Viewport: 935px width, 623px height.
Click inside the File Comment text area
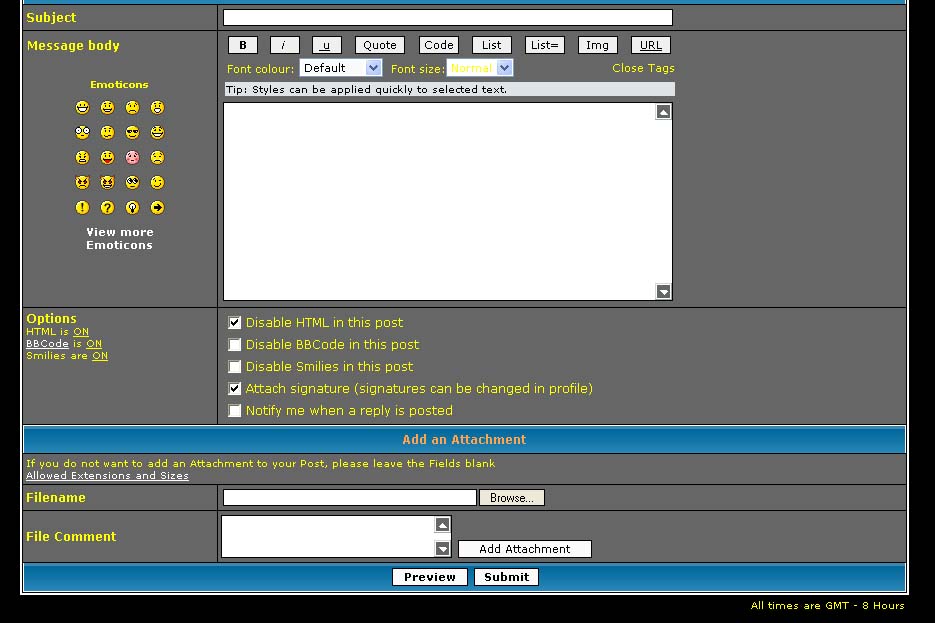pos(328,537)
